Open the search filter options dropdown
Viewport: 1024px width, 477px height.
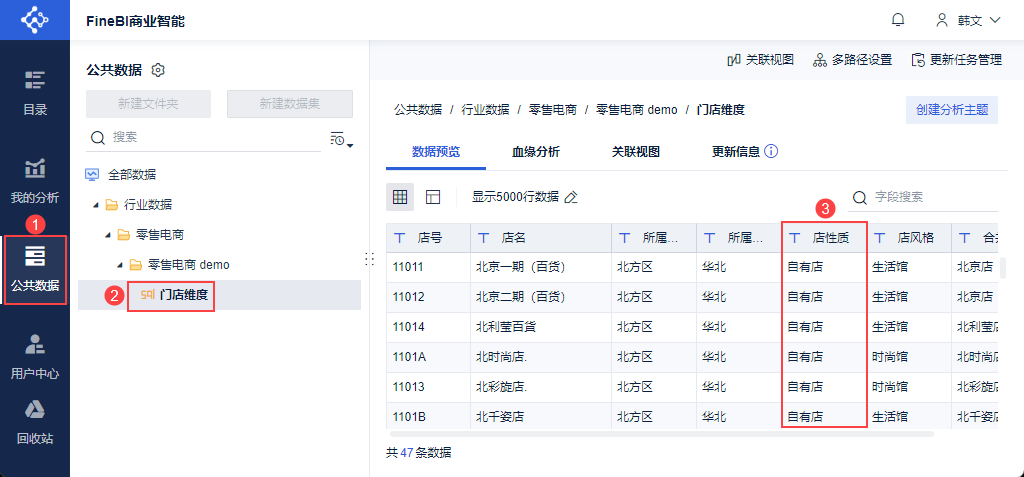pyautogui.click(x=342, y=139)
